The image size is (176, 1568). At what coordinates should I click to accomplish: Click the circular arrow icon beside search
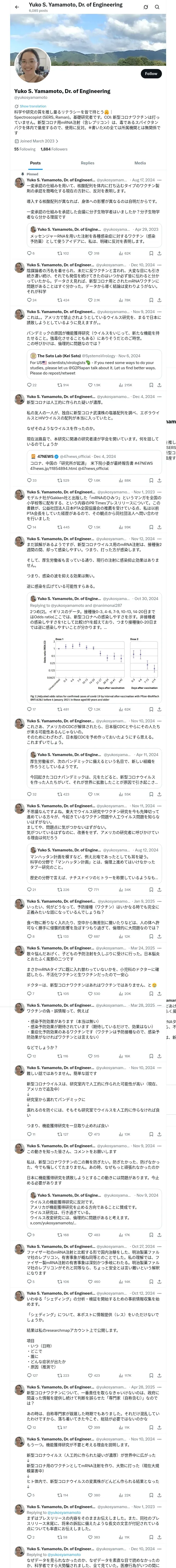[146, 7]
